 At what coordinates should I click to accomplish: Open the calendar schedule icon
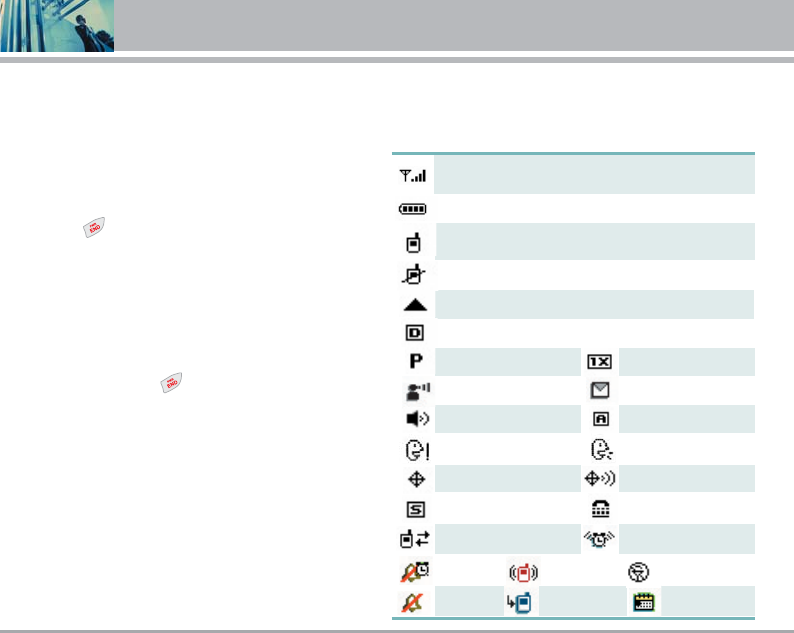tap(644, 602)
